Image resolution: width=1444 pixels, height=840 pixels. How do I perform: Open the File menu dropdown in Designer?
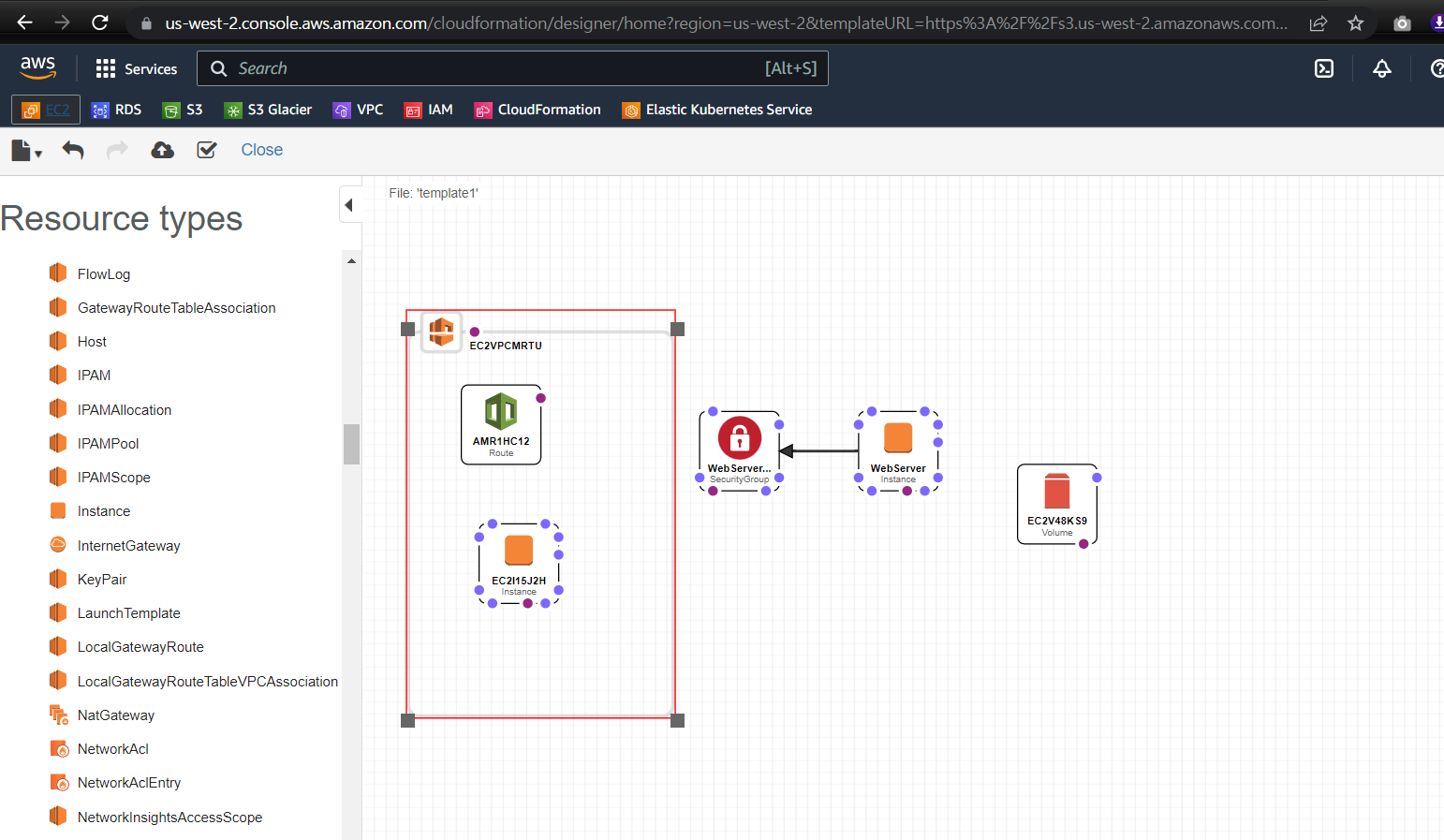click(x=26, y=150)
